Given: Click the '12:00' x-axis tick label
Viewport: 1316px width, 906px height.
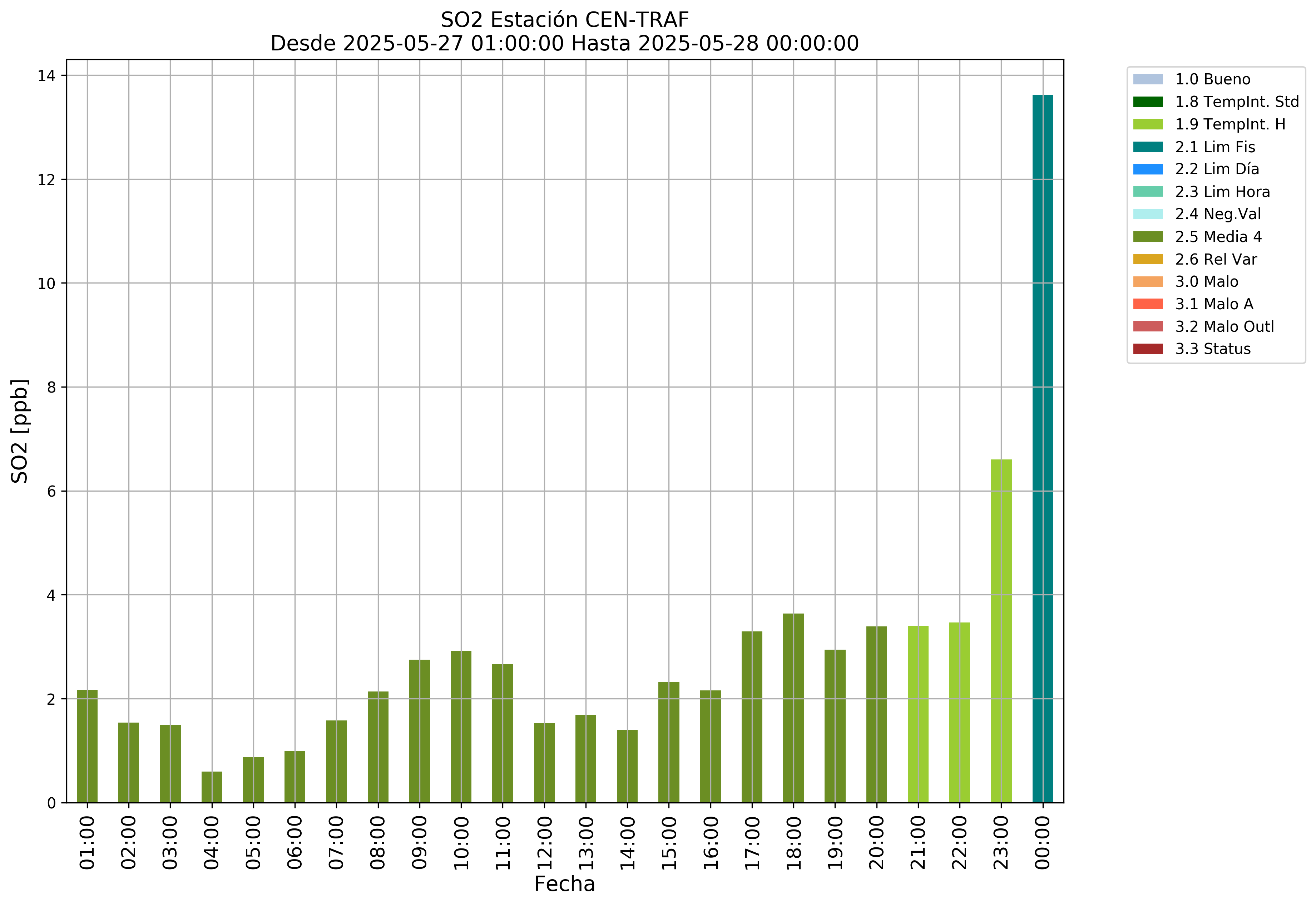Looking at the screenshot, I should [x=544, y=842].
